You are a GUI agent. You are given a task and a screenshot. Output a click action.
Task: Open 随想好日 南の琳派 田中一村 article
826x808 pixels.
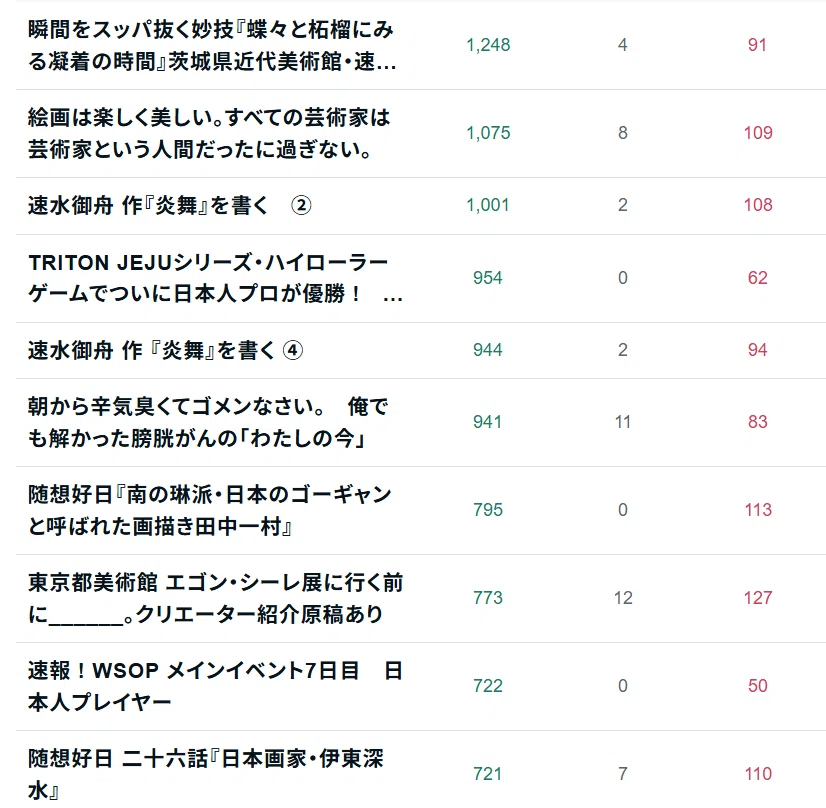point(210,510)
